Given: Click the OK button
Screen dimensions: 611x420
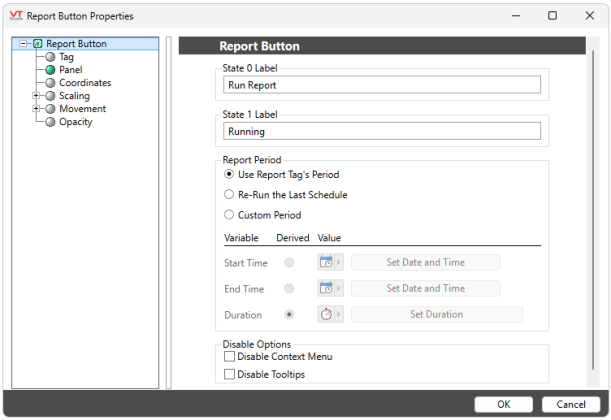Looking at the screenshot, I should pos(503,404).
